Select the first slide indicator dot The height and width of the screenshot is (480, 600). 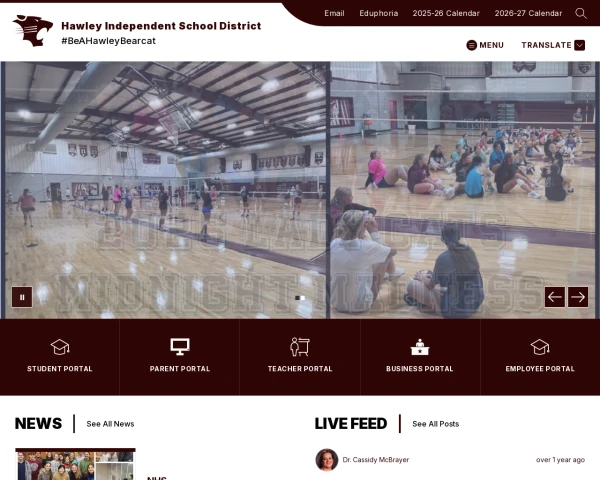pos(297,298)
